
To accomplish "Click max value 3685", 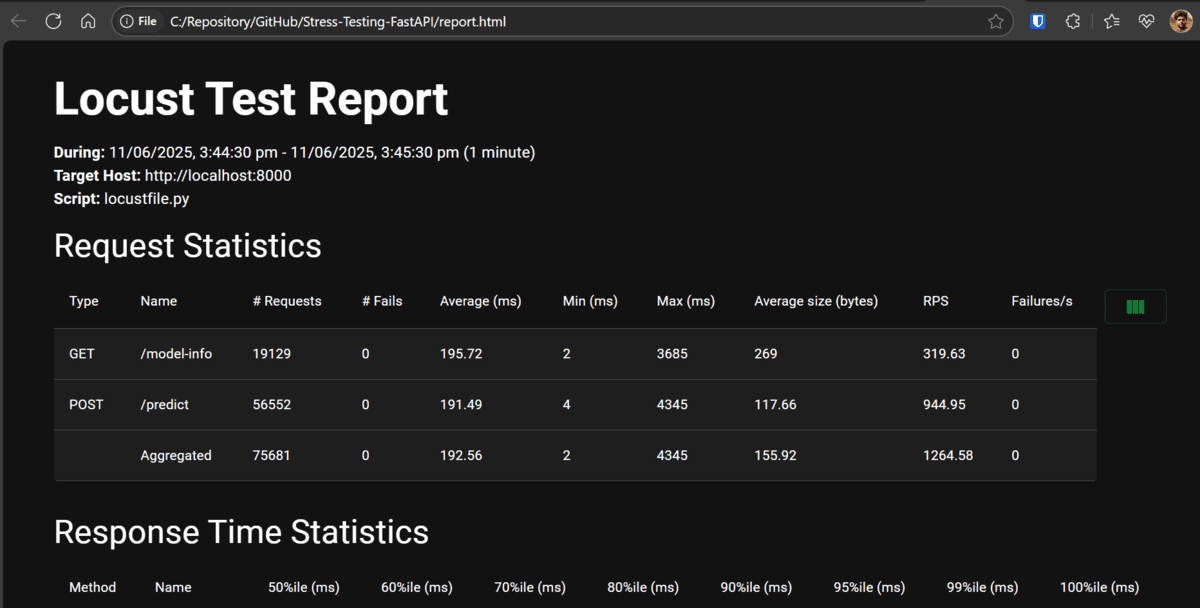I will point(672,354).
